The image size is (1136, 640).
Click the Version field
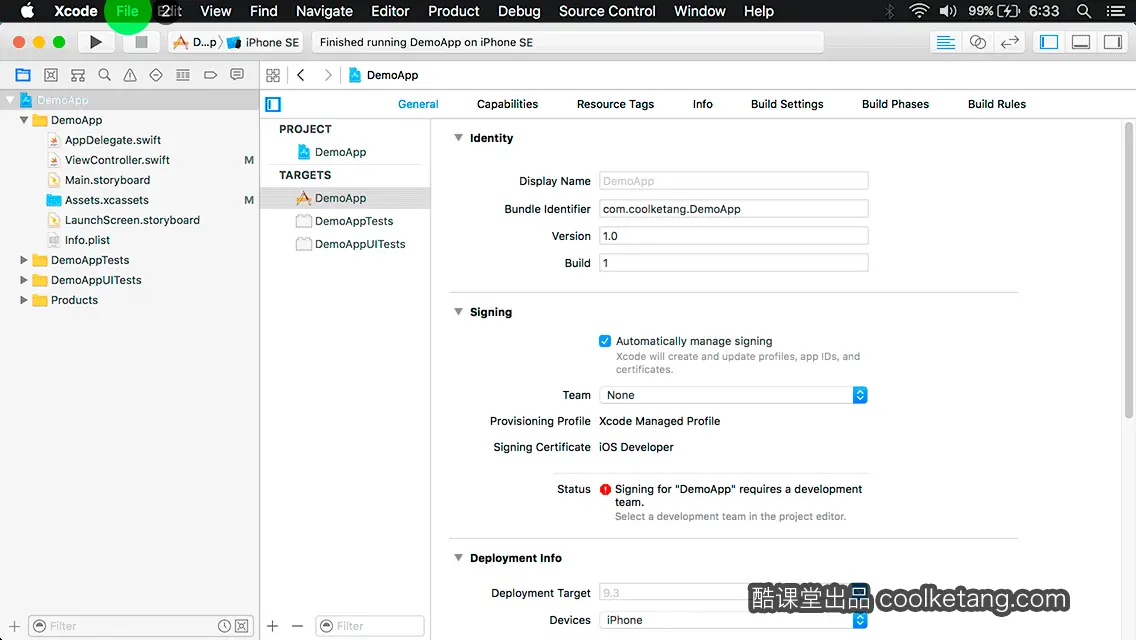coord(733,236)
